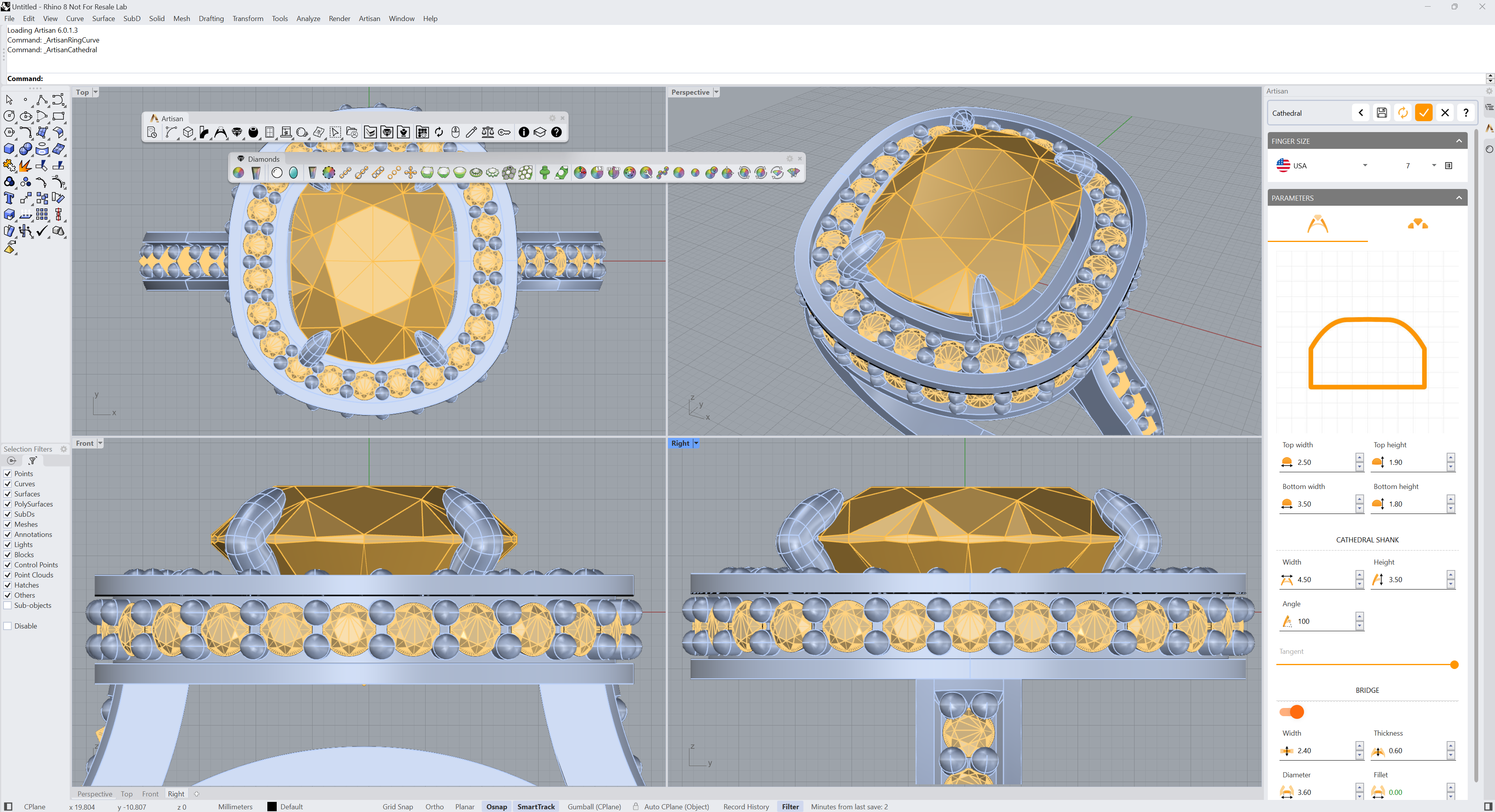Open the Perspective viewport title dropdown arrow

tap(716, 92)
